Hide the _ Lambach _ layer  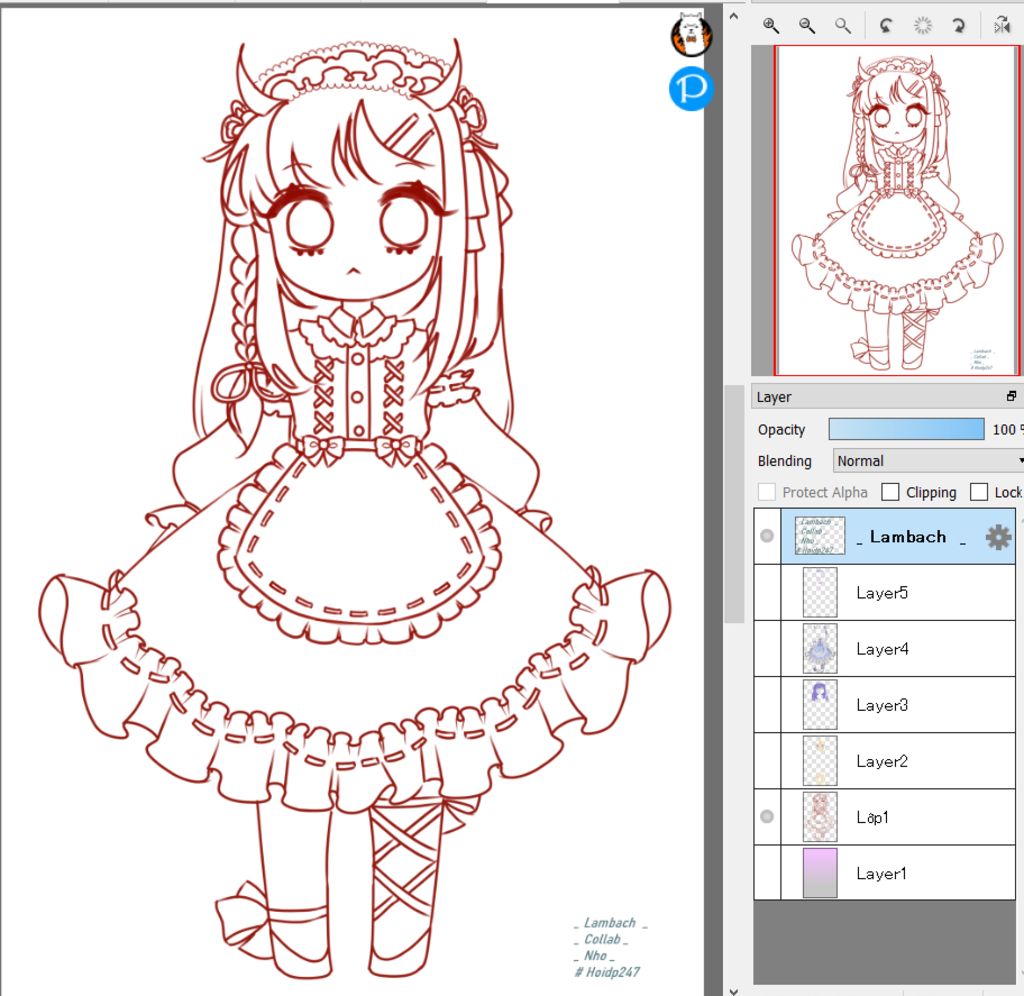coord(767,536)
